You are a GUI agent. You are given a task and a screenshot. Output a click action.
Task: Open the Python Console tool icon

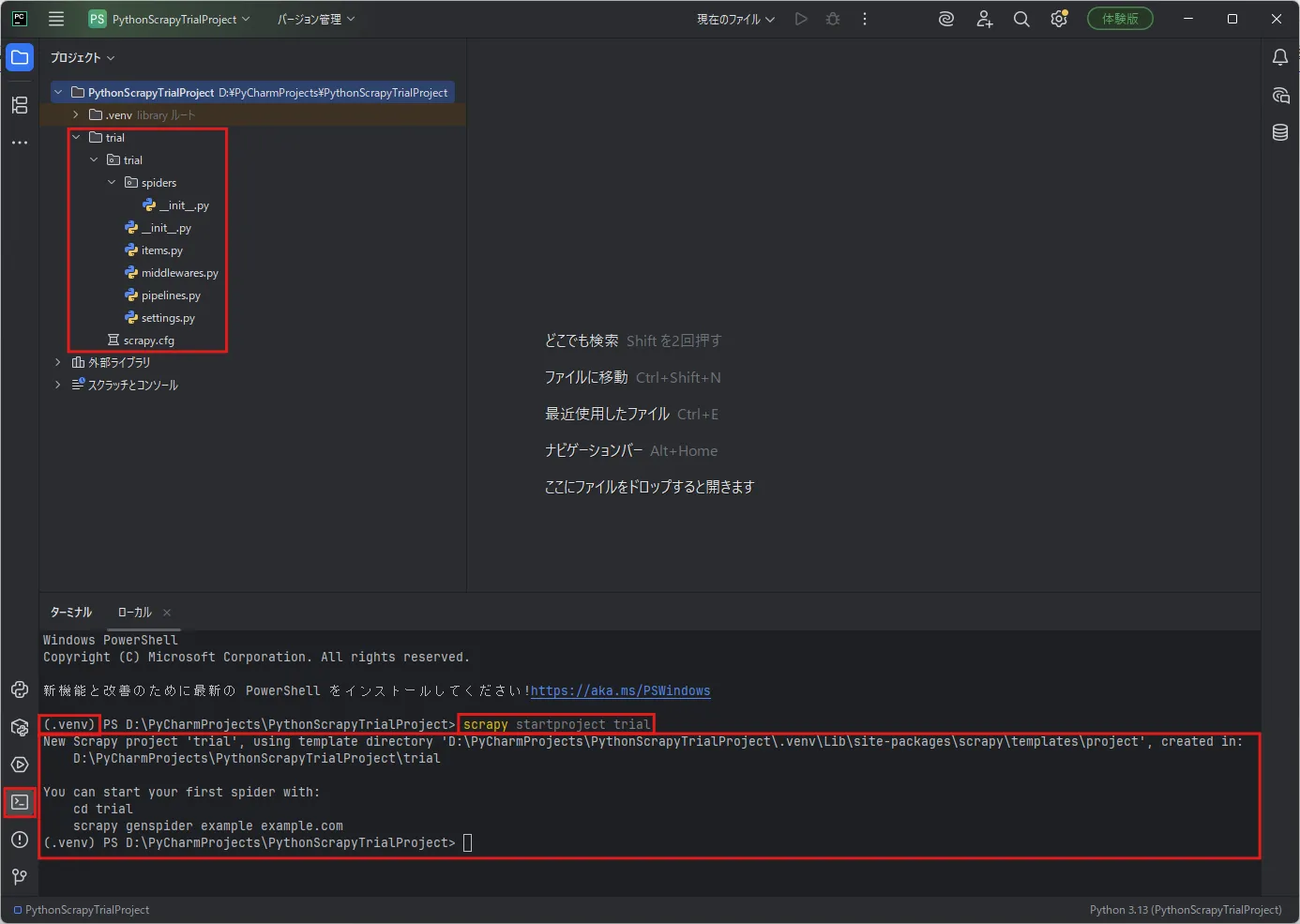click(x=20, y=689)
